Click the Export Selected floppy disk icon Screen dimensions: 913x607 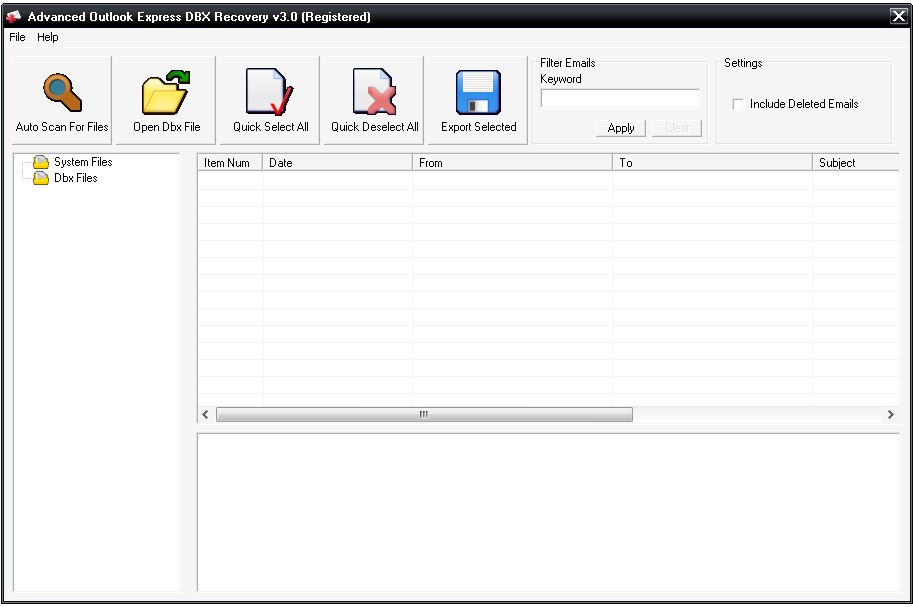[x=478, y=92]
